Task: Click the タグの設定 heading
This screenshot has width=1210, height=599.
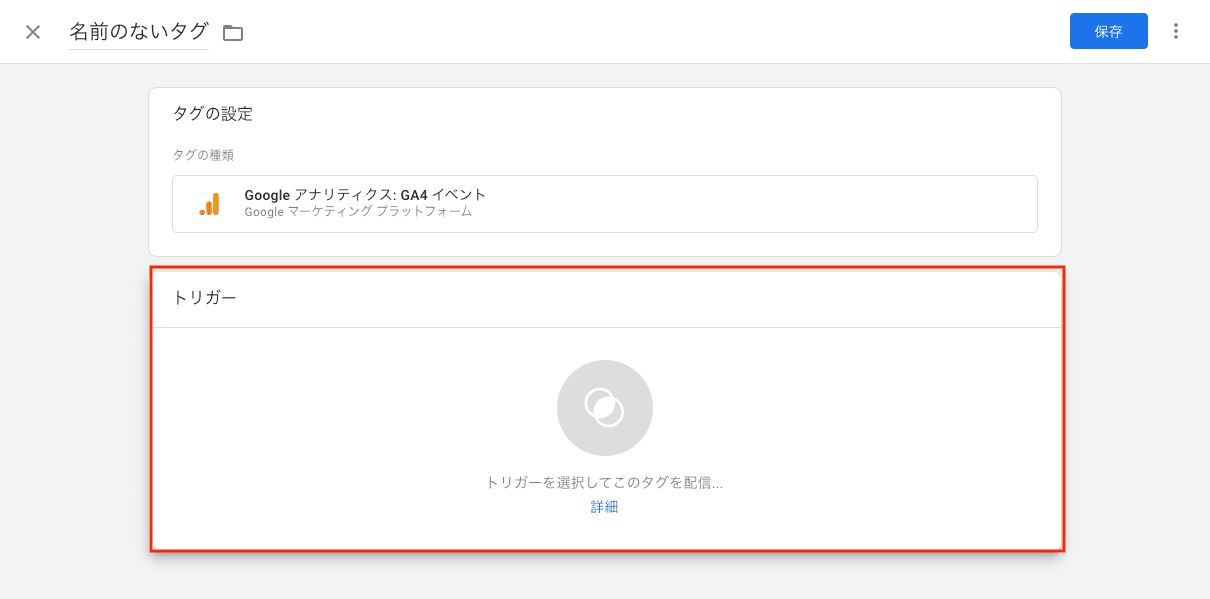Action: [213, 114]
